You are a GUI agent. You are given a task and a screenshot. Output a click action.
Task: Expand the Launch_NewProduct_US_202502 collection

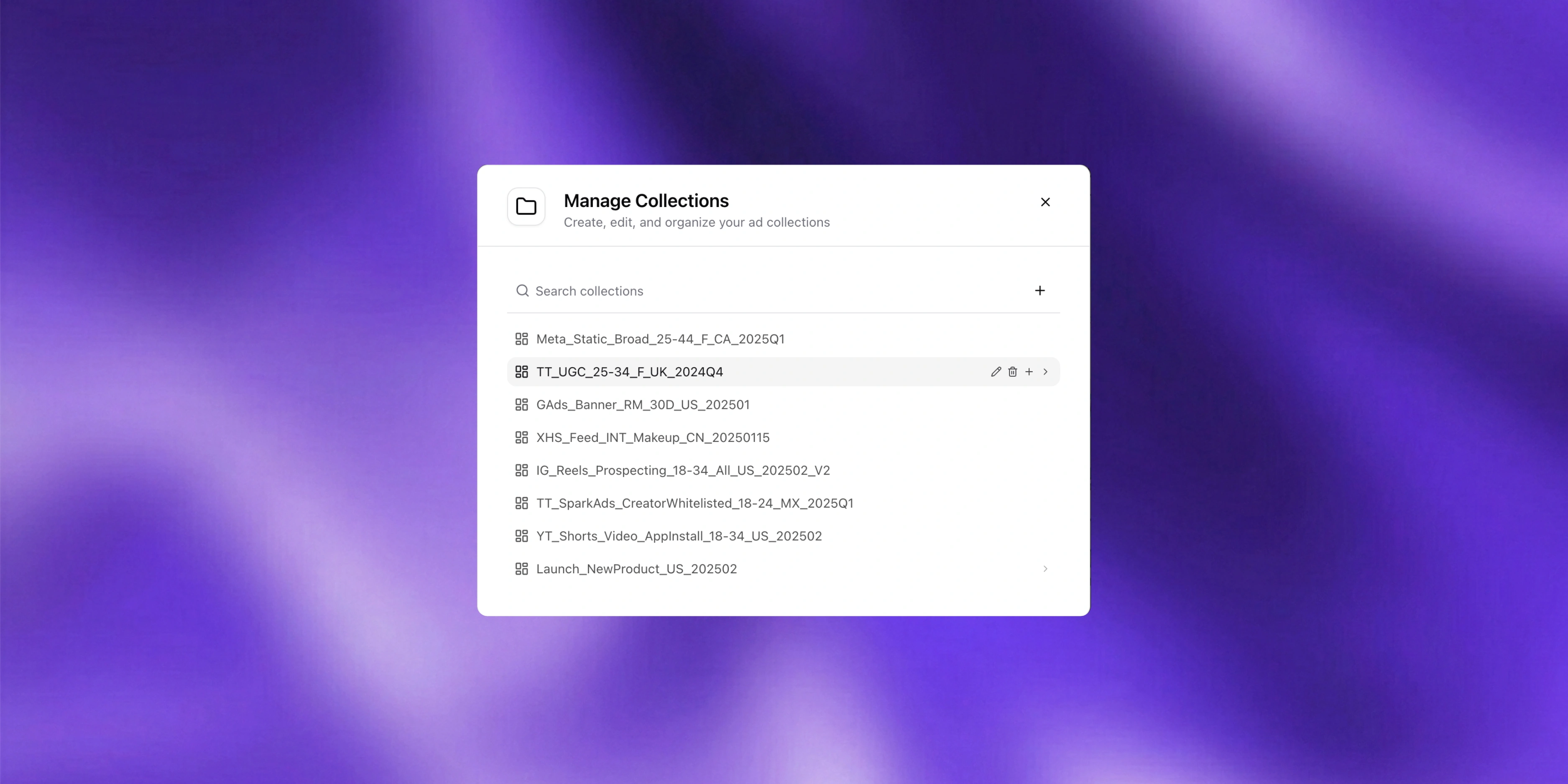point(1045,569)
